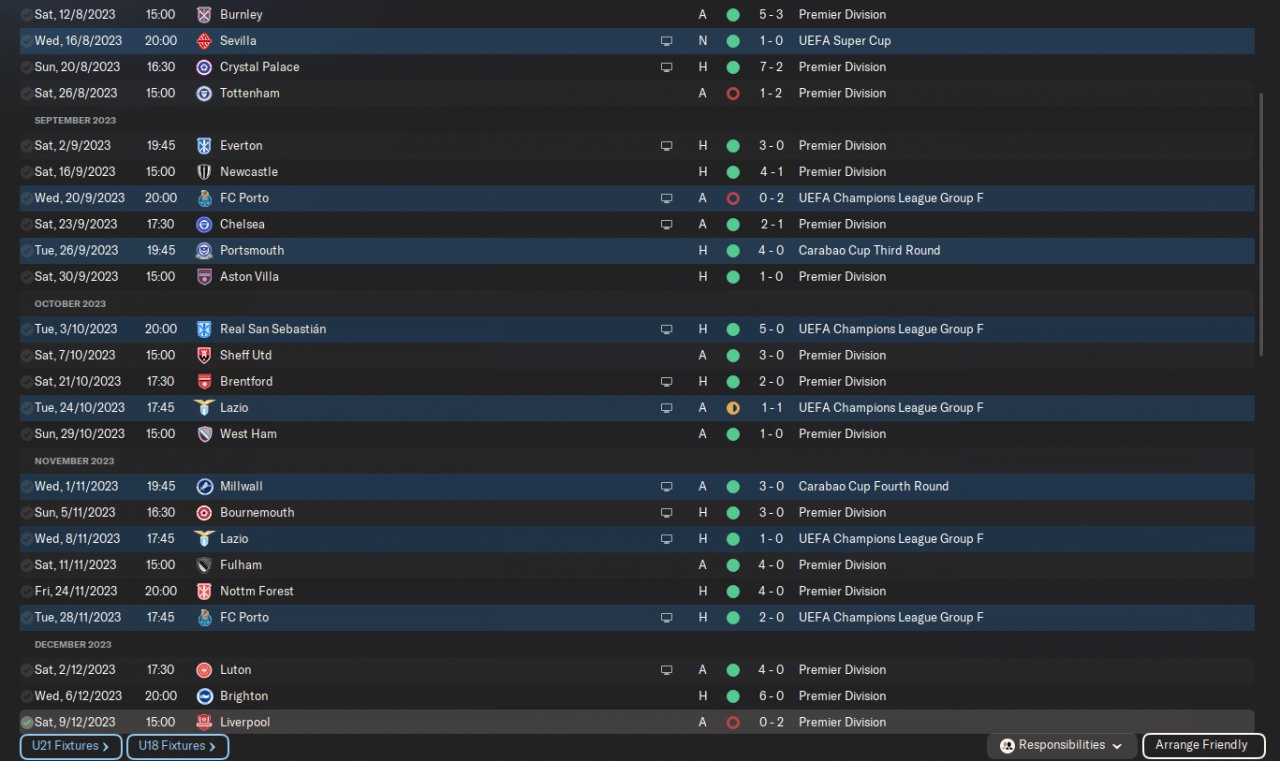Click check circle beside Wed, 20/9/2023
This screenshot has height=761, width=1280.
pos(26,198)
